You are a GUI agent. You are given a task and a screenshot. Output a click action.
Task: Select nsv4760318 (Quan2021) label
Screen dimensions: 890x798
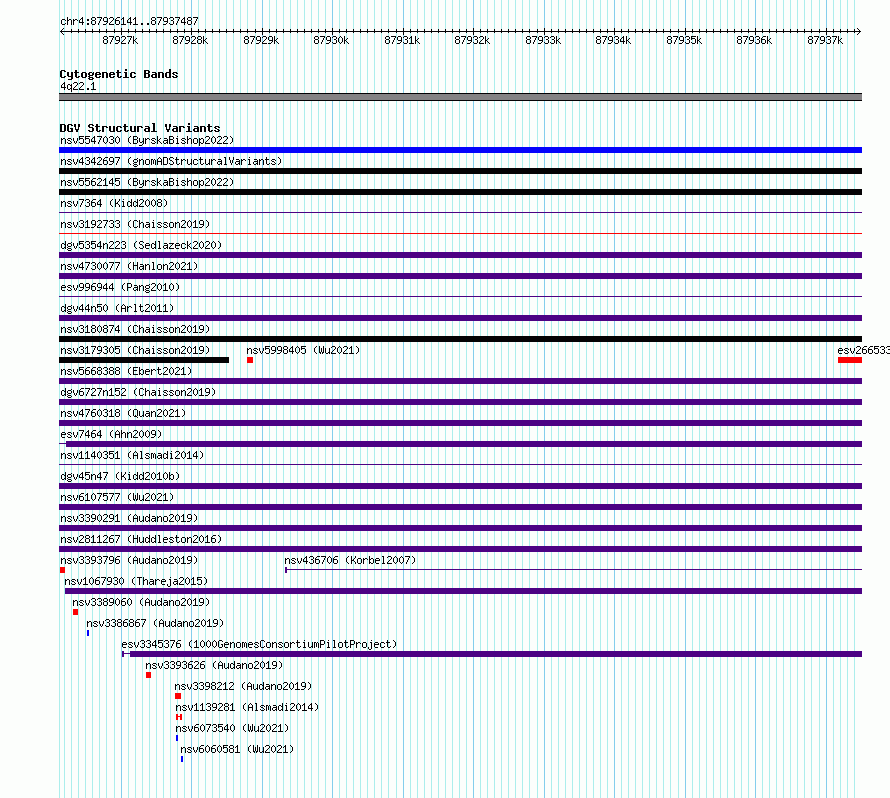coord(123,413)
